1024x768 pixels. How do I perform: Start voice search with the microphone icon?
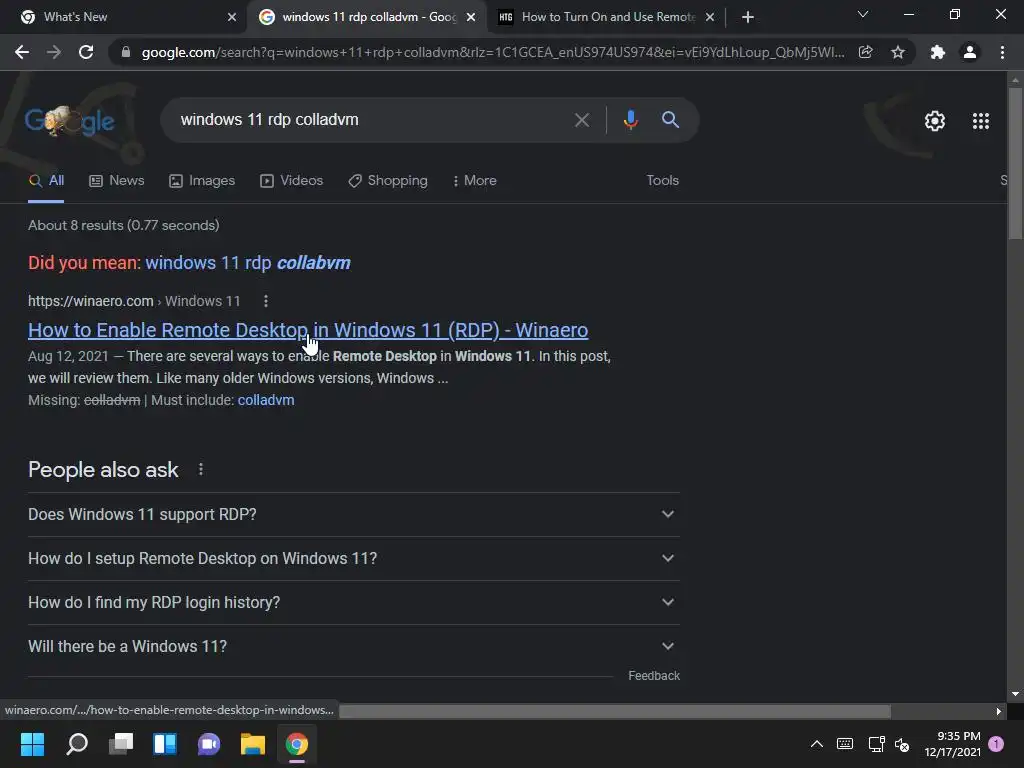tap(630, 120)
